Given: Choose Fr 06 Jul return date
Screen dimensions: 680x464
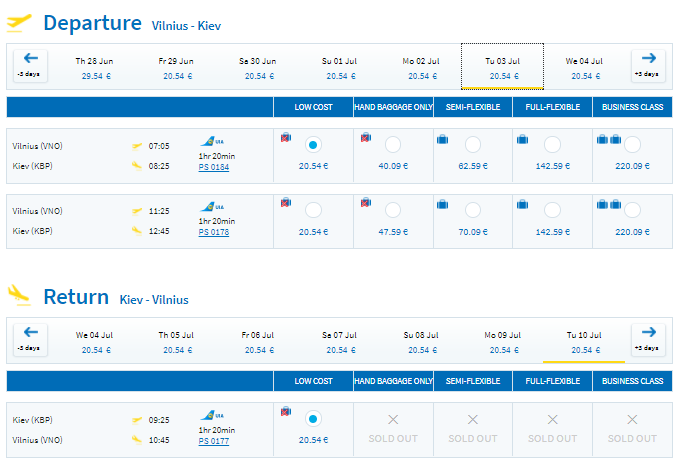Looking at the screenshot, I should [x=258, y=342].
